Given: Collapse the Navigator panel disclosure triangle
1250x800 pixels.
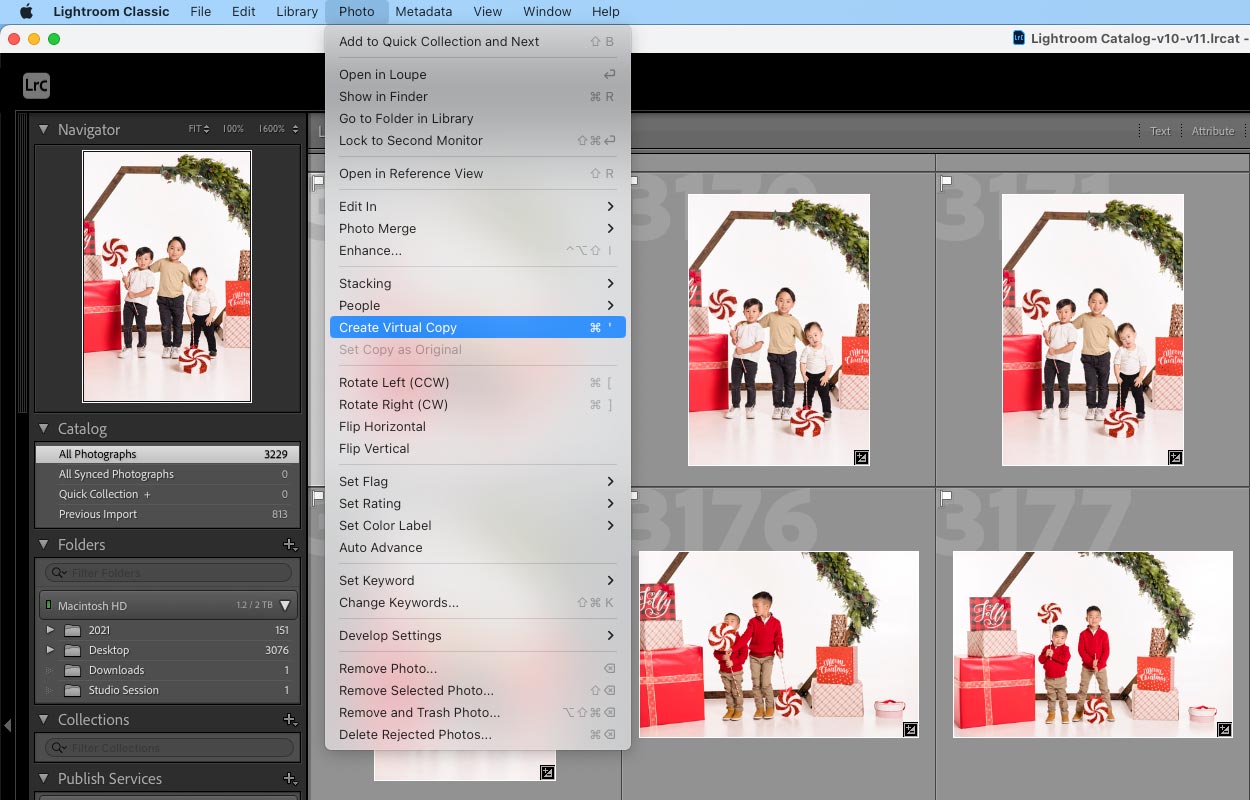Looking at the screenshot, I should point(43,129).
